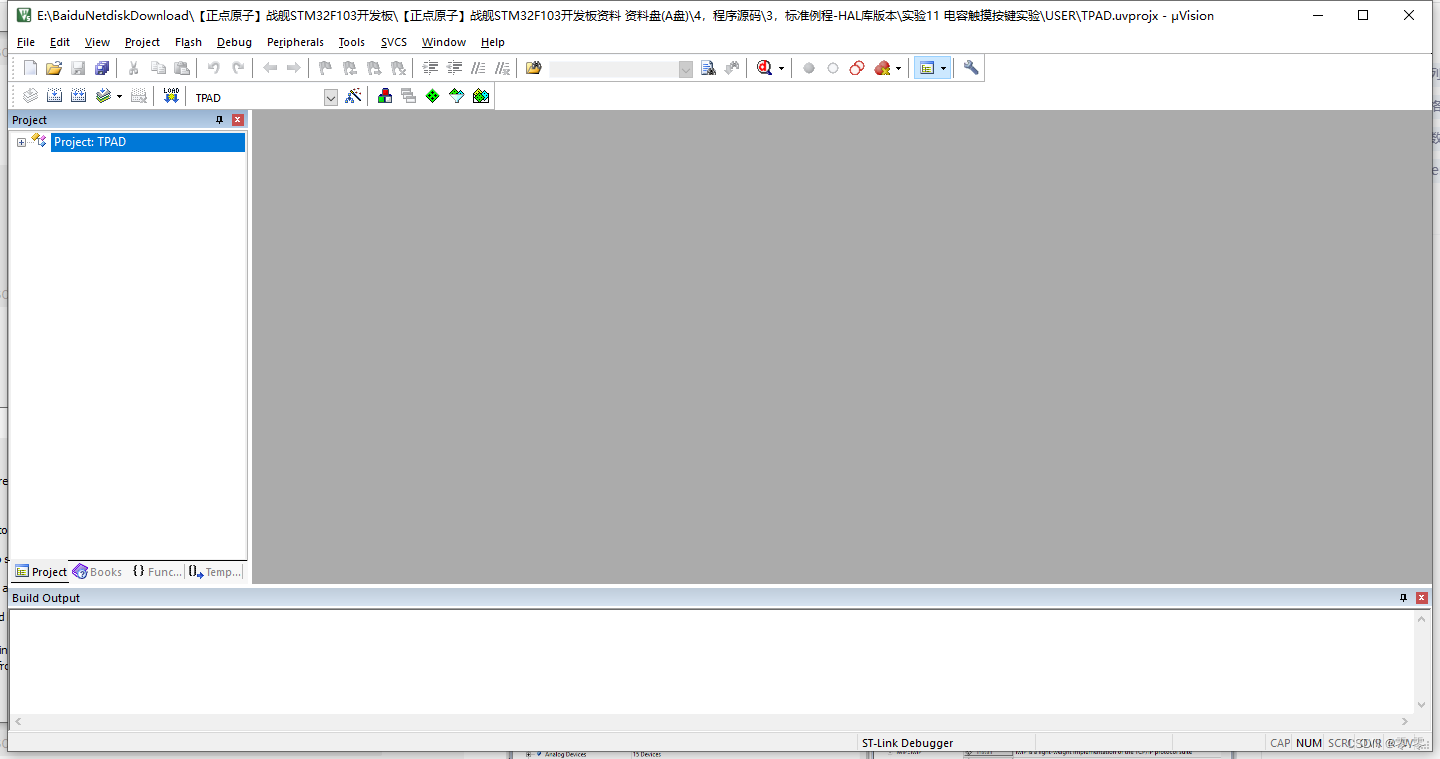Image resolution: width=1440 pixels, height=759 pixels.
Task: Open the Peripherals menu
Action: (295, 42)
